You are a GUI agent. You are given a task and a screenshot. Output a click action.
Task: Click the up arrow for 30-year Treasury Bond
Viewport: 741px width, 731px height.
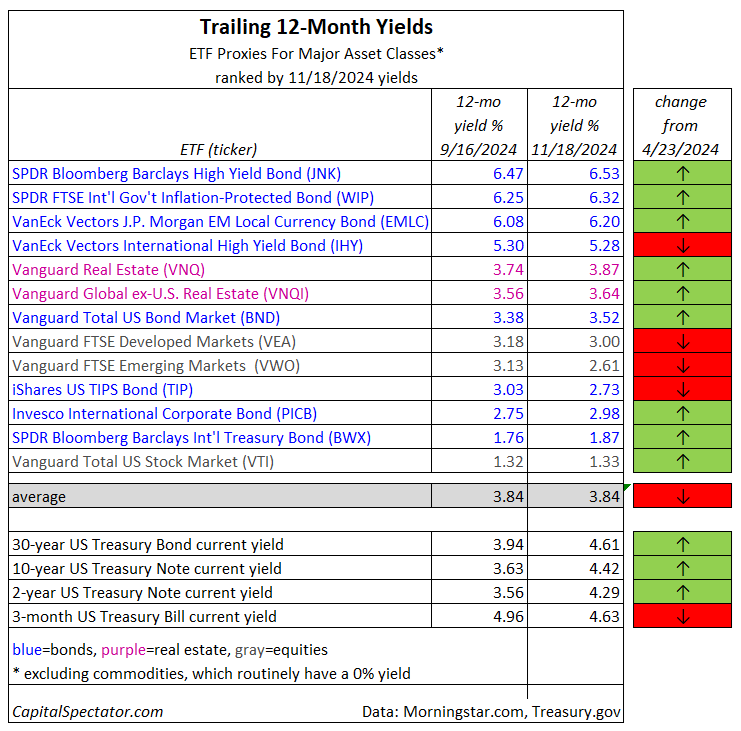pos(682,544)
